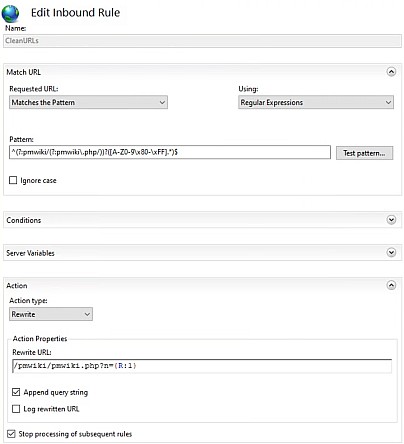Click the Server Variables header text
This screenshot has height=444, width=404.
[30, 253]
